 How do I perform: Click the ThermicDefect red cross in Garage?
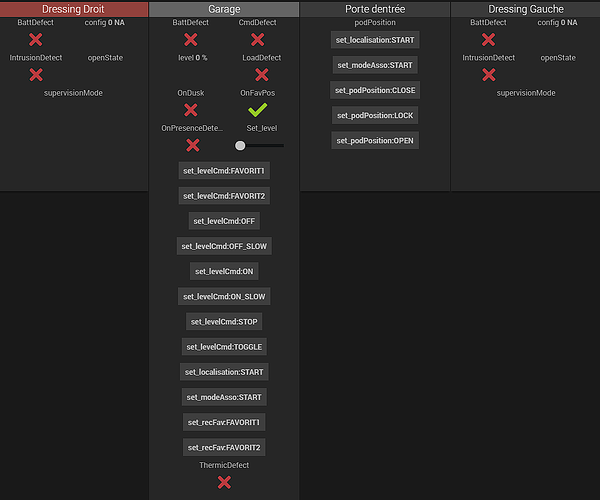click(x=224, y=482)
